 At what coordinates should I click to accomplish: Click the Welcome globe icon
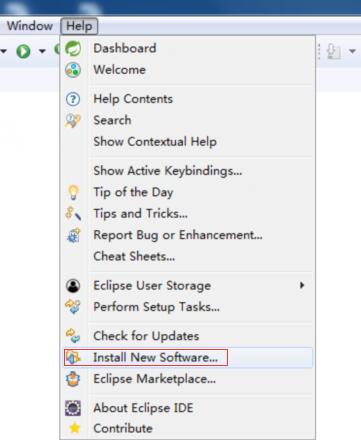[x=73, y=70]
